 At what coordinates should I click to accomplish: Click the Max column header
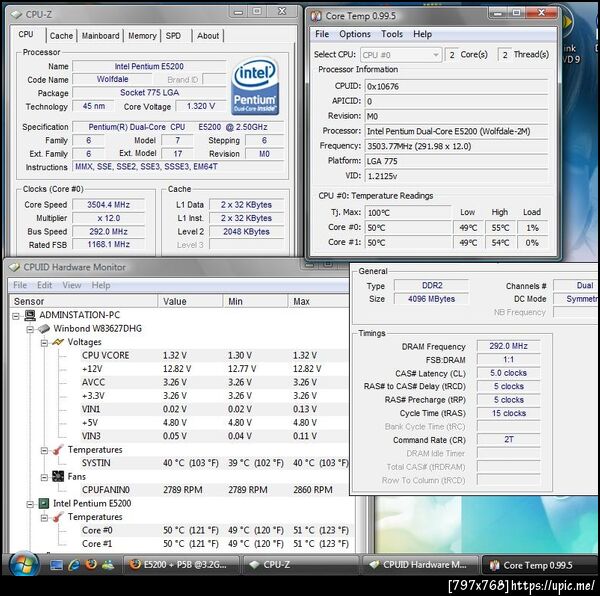pyautogui.click(x=318, y=301)
